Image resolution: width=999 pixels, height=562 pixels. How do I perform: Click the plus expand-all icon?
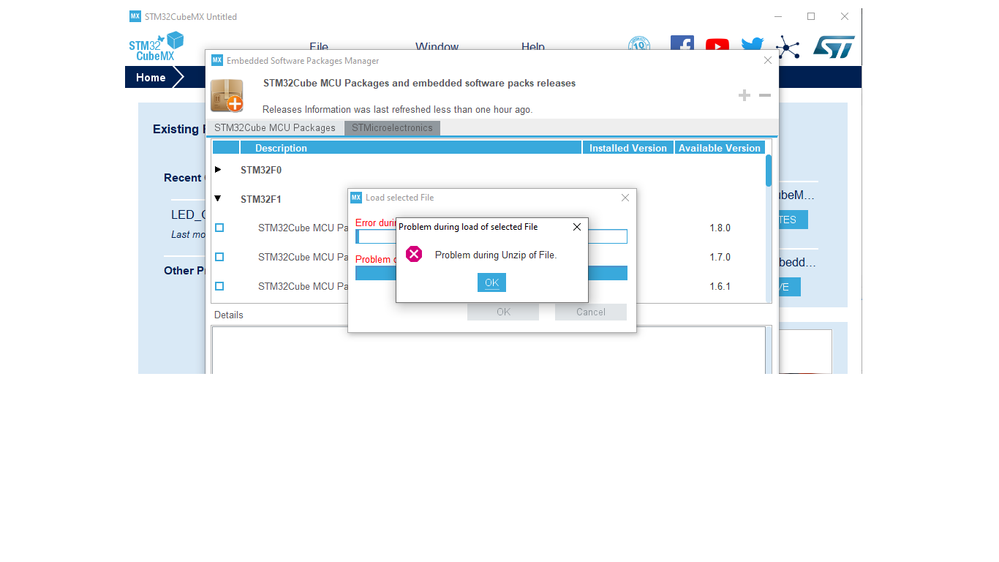744,96
